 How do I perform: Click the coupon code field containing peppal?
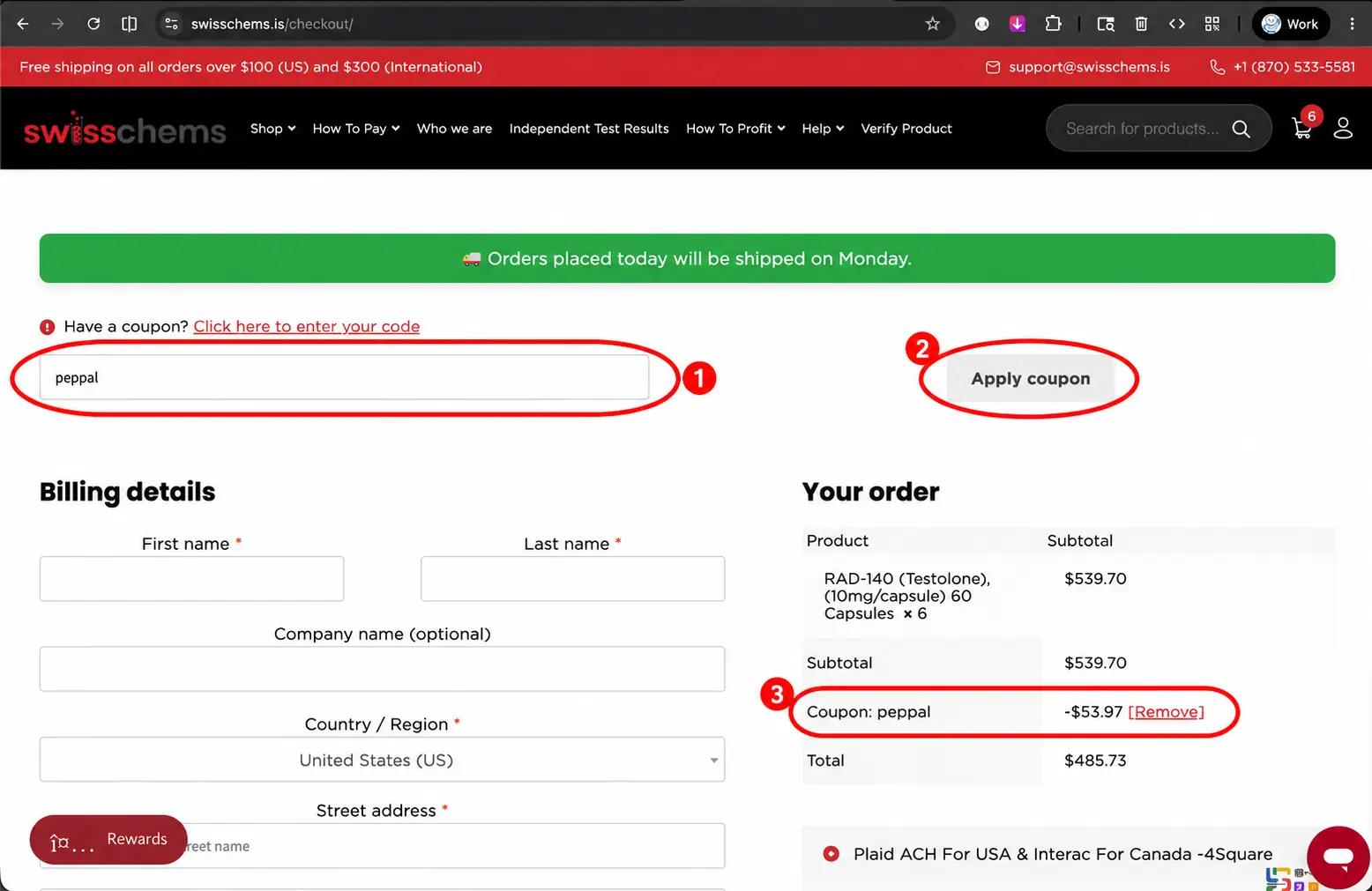[344, 378]
